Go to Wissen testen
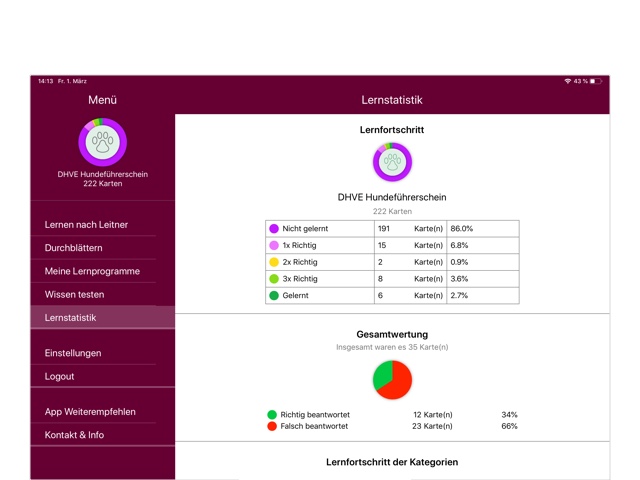Screen dimensions: 640x480 click(74, 295)
